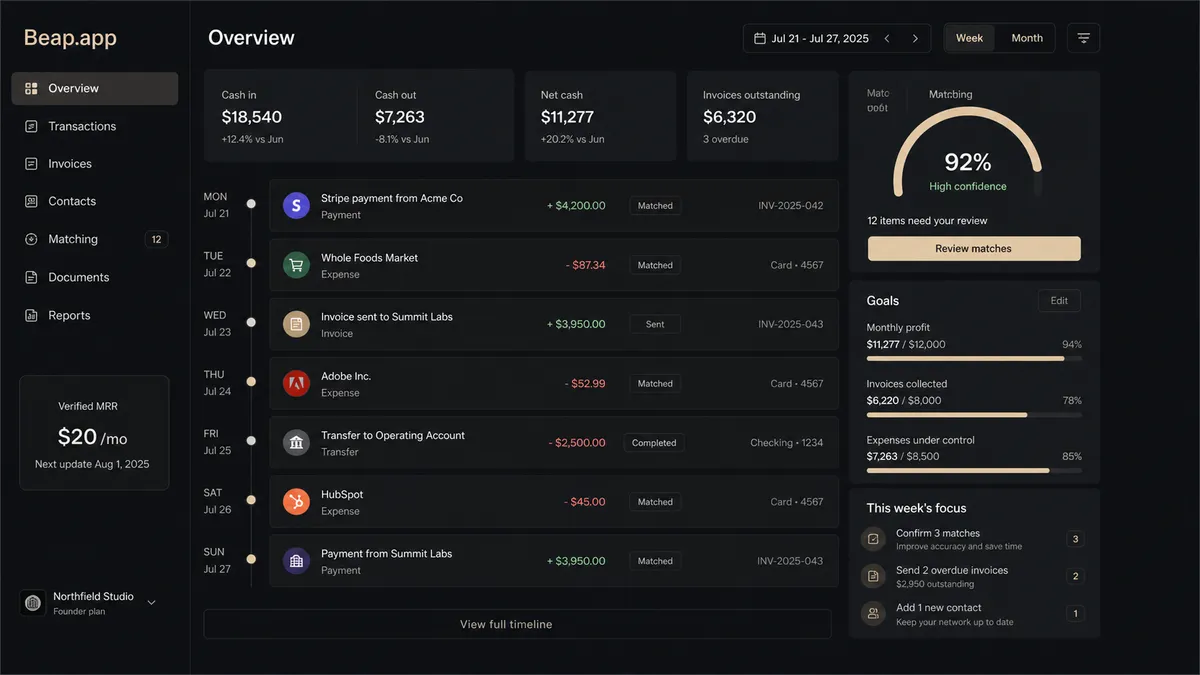Click the Matching badge showing 12
This screenshot has width=1200, height=675.
tap(156, 239)
